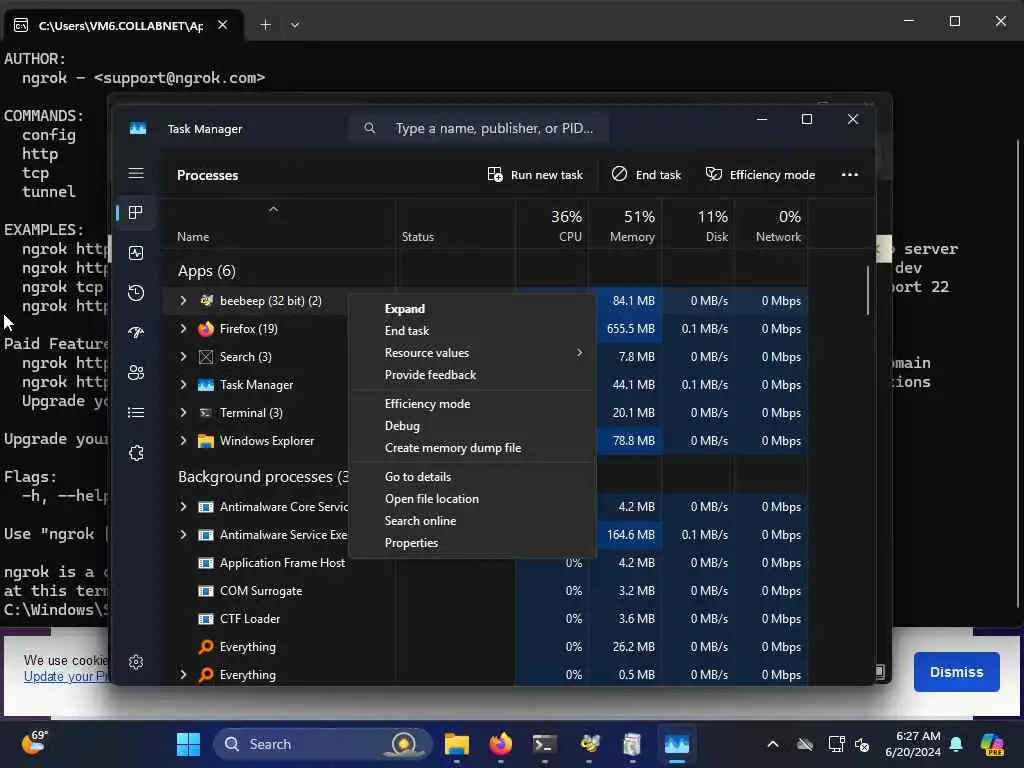Open the App history sidebar icon
Viewport: 1024px width, 768px height.
(136, 293)
